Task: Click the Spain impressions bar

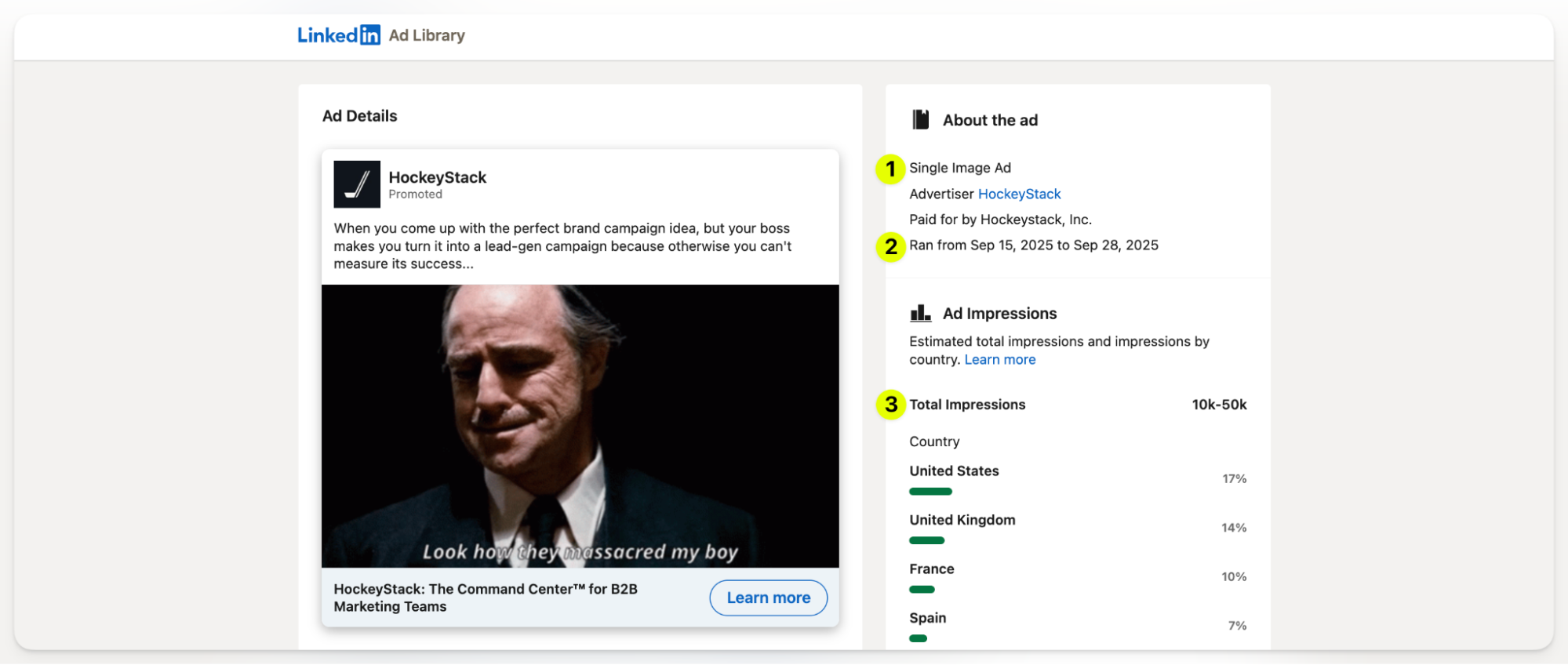Action: 919,638
